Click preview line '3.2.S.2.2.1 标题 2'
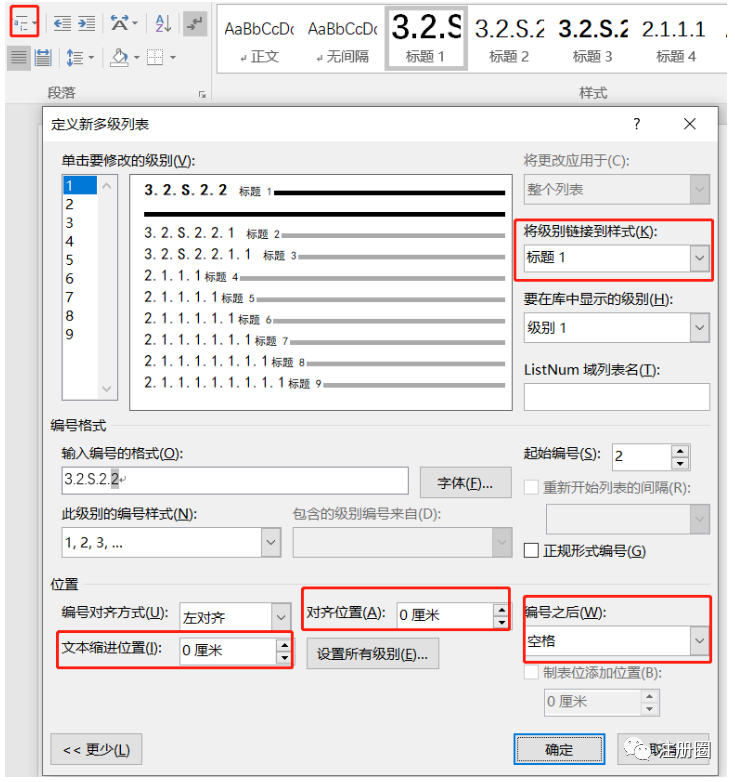Viewport: 735px width, 782px height. (324, 233)
